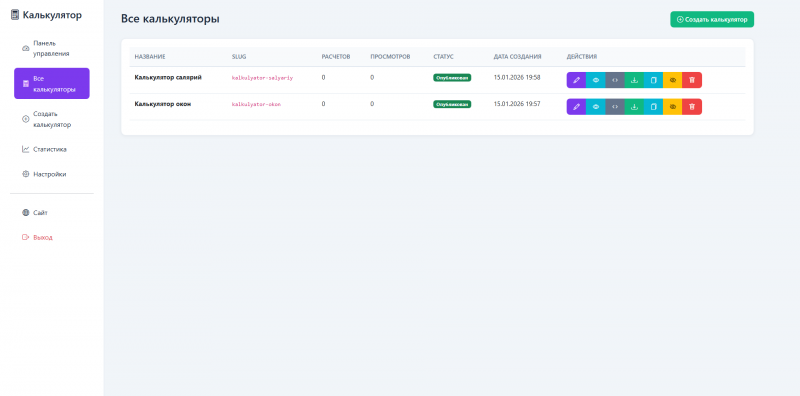Delete Калькулятор окон with the trash icon
The width and height of the screenshot is (800, 396).
click(692, 107)
